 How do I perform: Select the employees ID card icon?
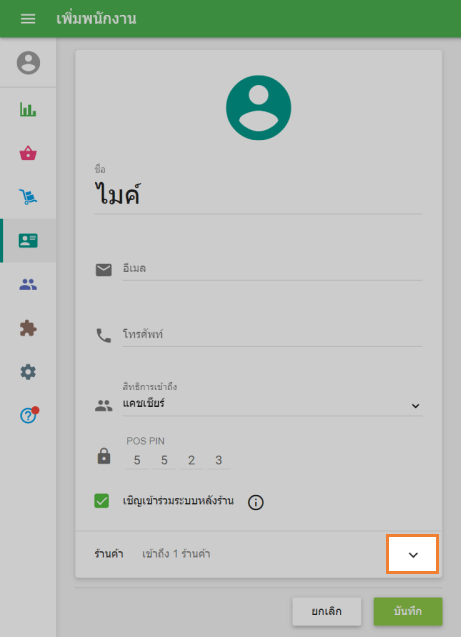tap(28, 240)
